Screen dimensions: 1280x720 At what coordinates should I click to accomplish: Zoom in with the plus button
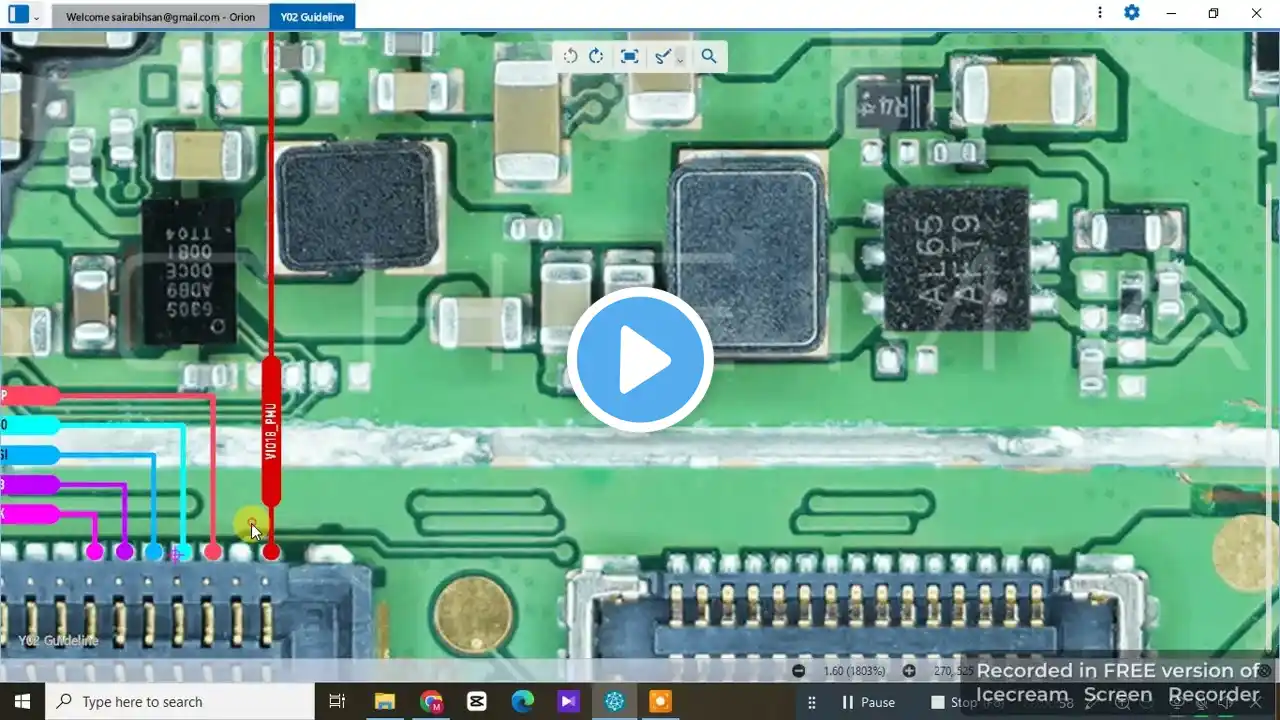point(909,671)
